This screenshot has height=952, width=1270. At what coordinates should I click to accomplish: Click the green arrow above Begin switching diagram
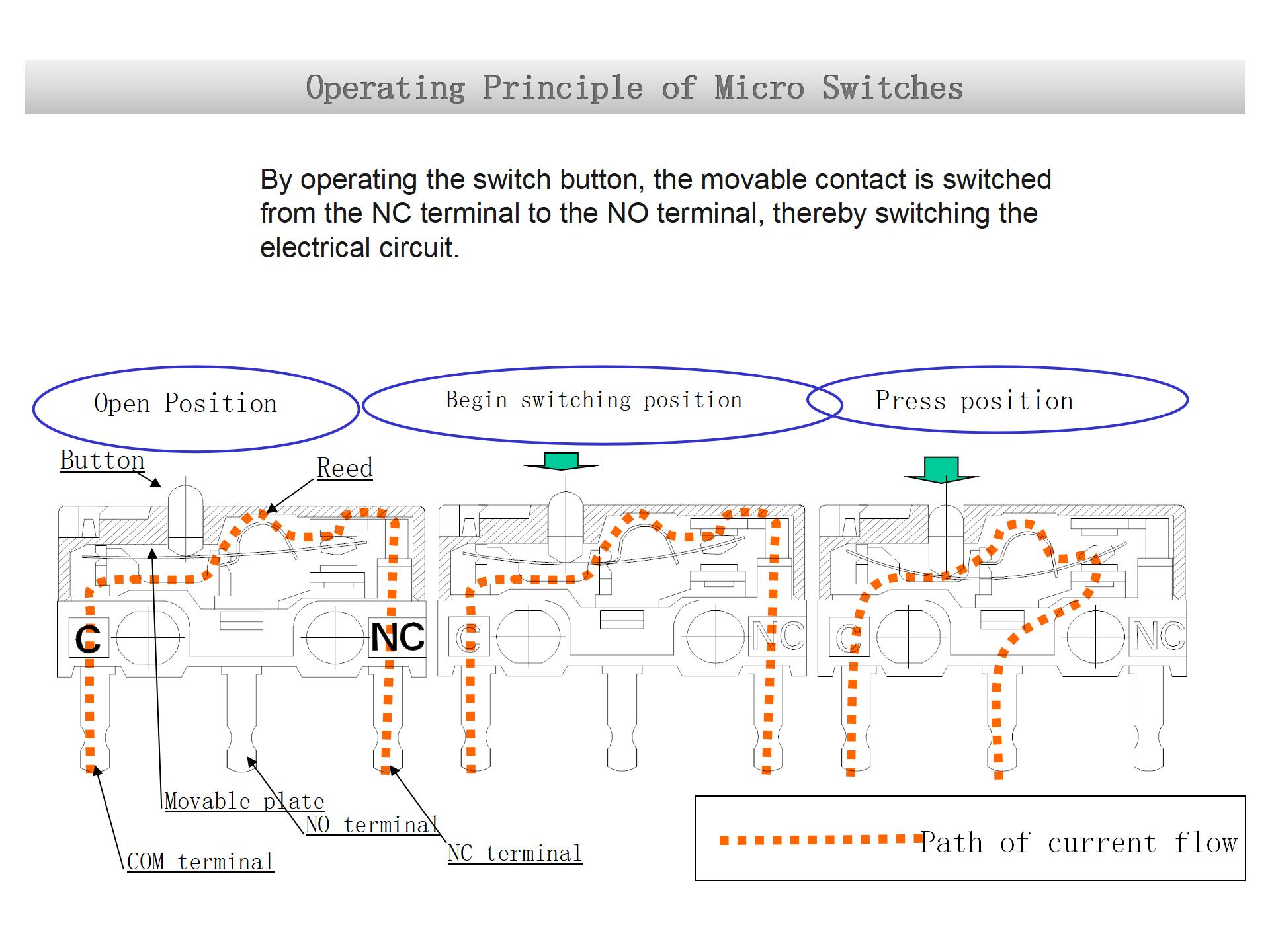tap(561, 461)
